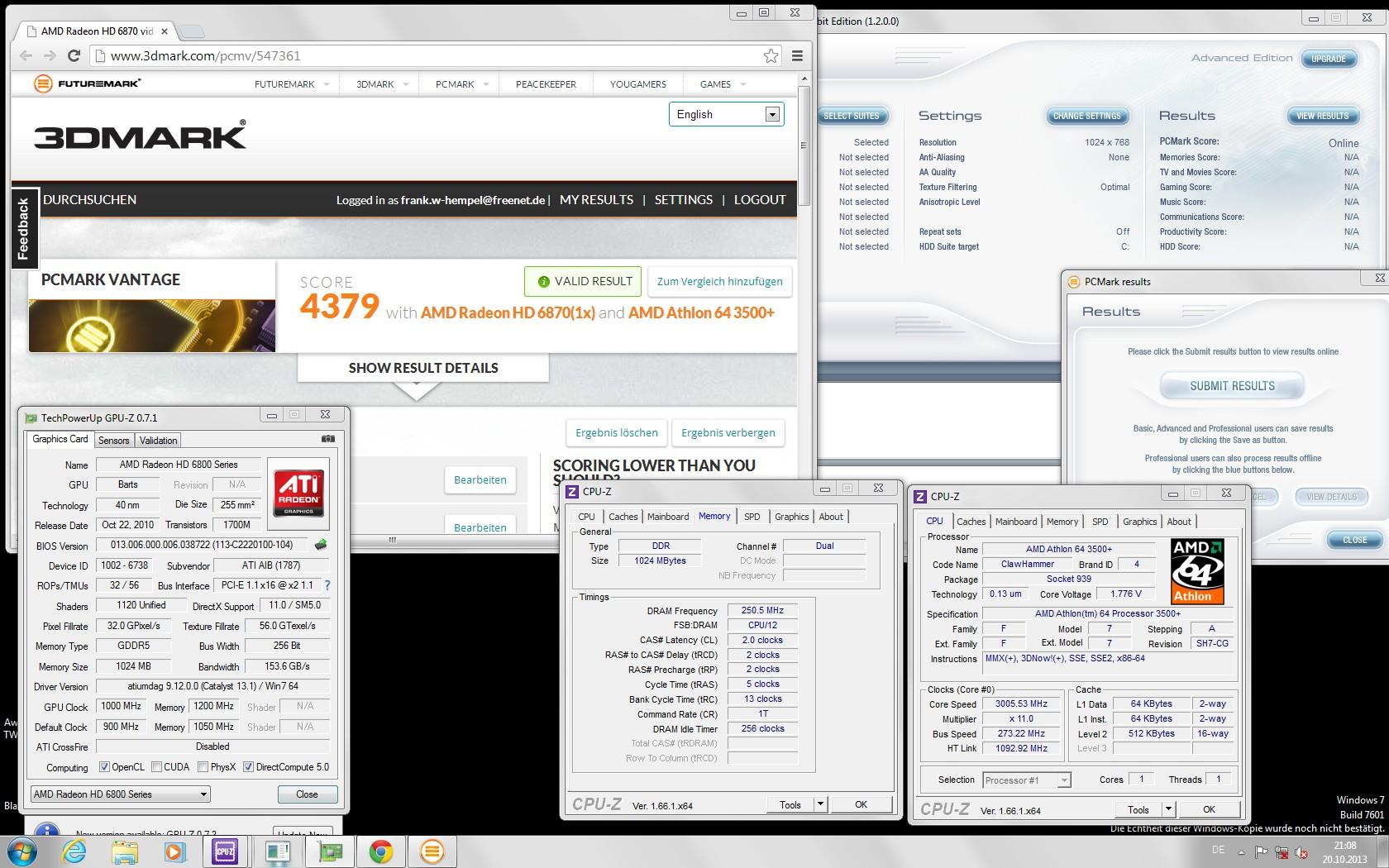This screenshot has height=868, width=1389.
Task: Click GPU-Z screenshot camera icon
Action: pos(328,439)
